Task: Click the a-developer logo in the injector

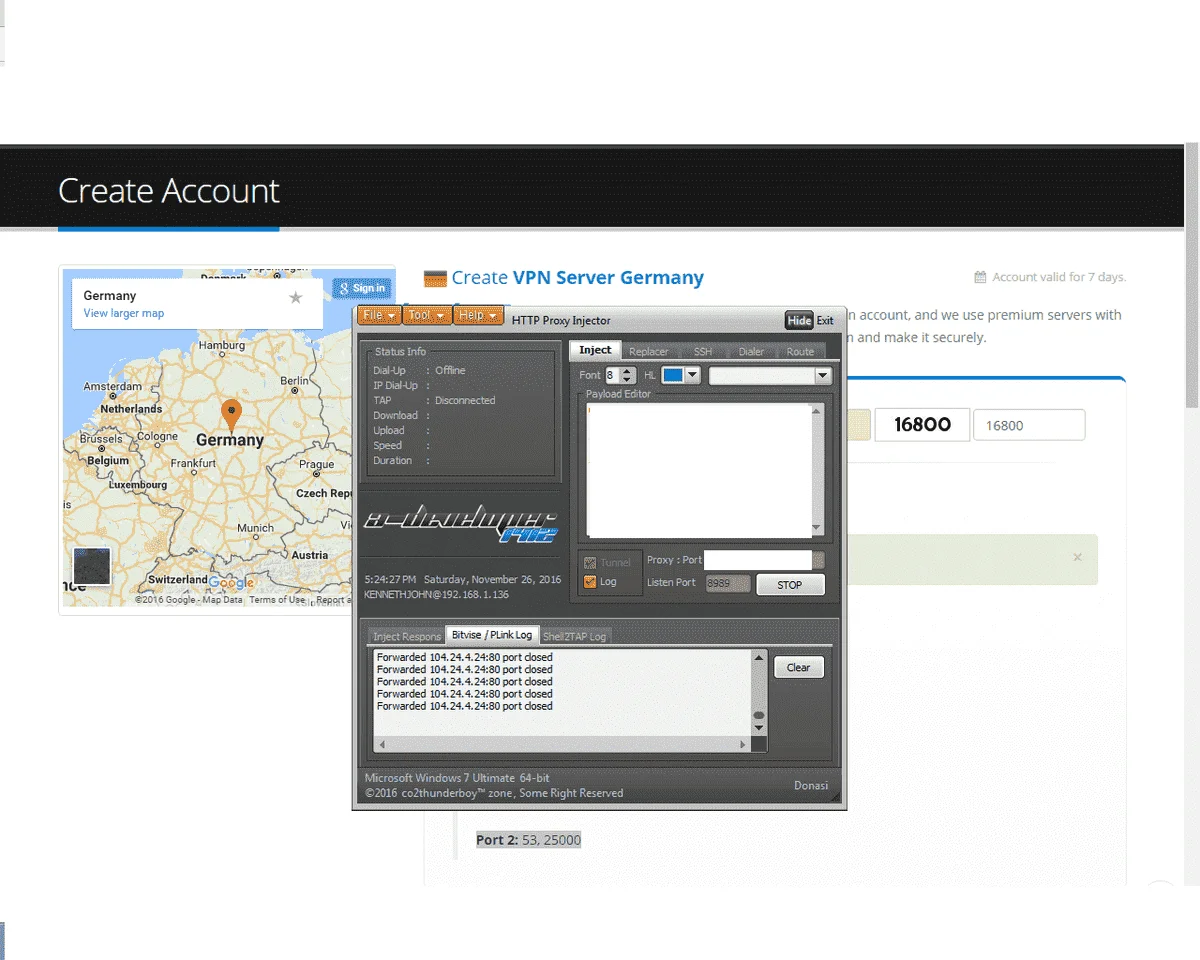Action: (x=460, y=524)
